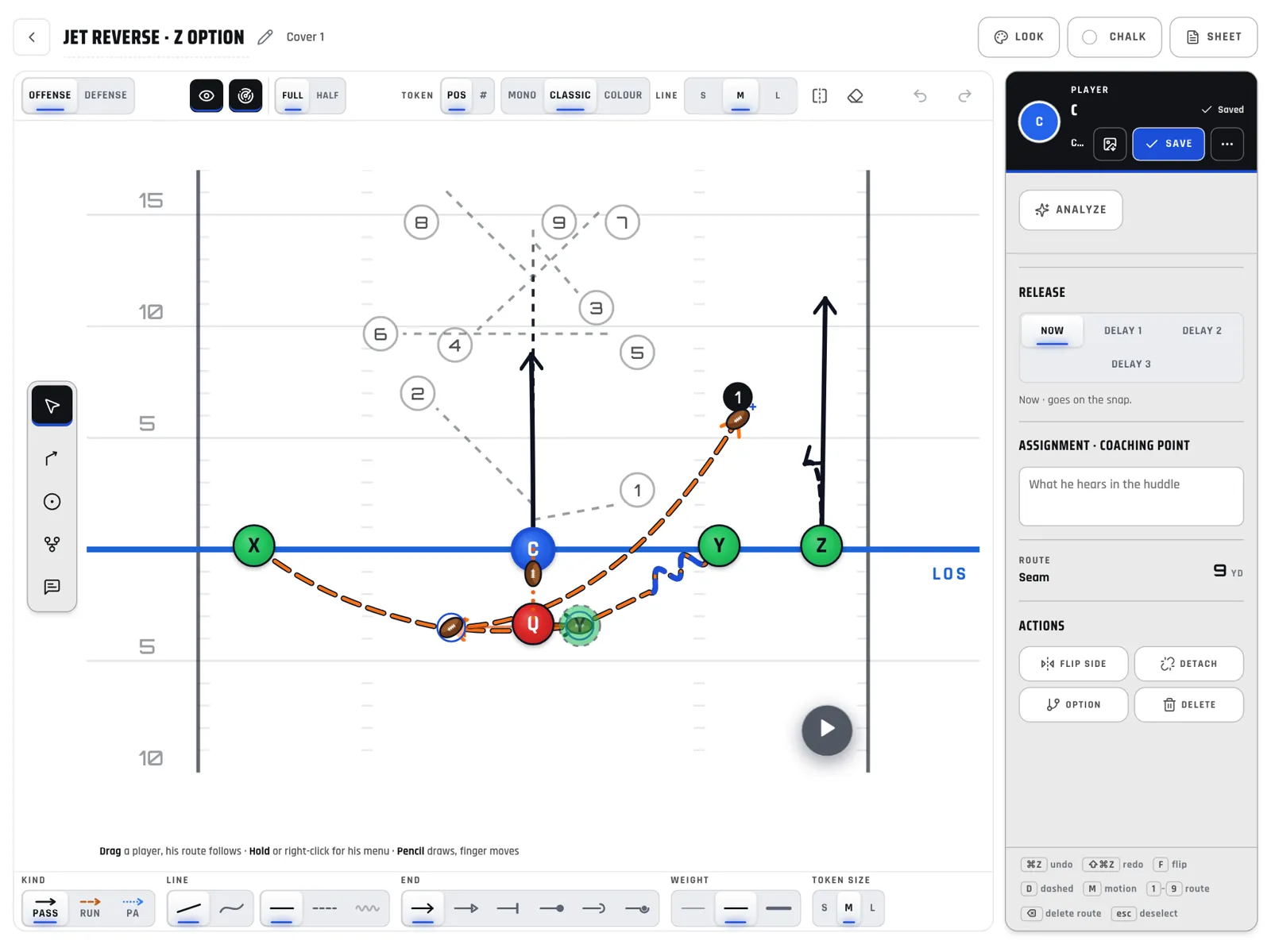Choose the COLOUR token style
1271x952 pixels.
[x=623, y=95]
